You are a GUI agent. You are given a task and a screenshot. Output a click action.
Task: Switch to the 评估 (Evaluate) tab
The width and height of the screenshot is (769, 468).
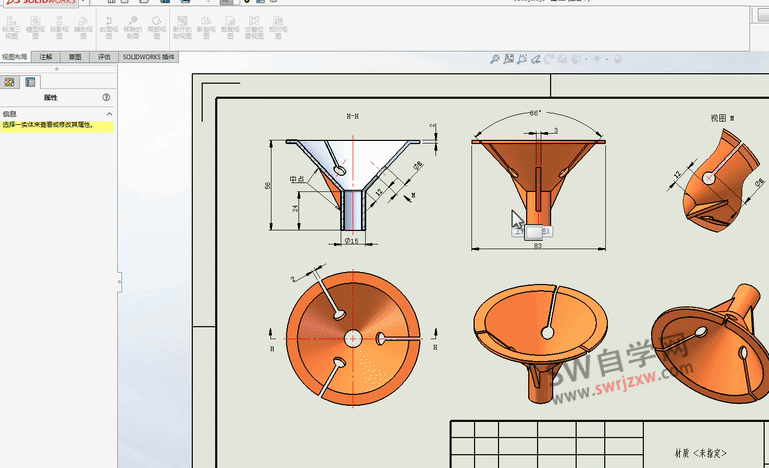[x=104, y=57]
